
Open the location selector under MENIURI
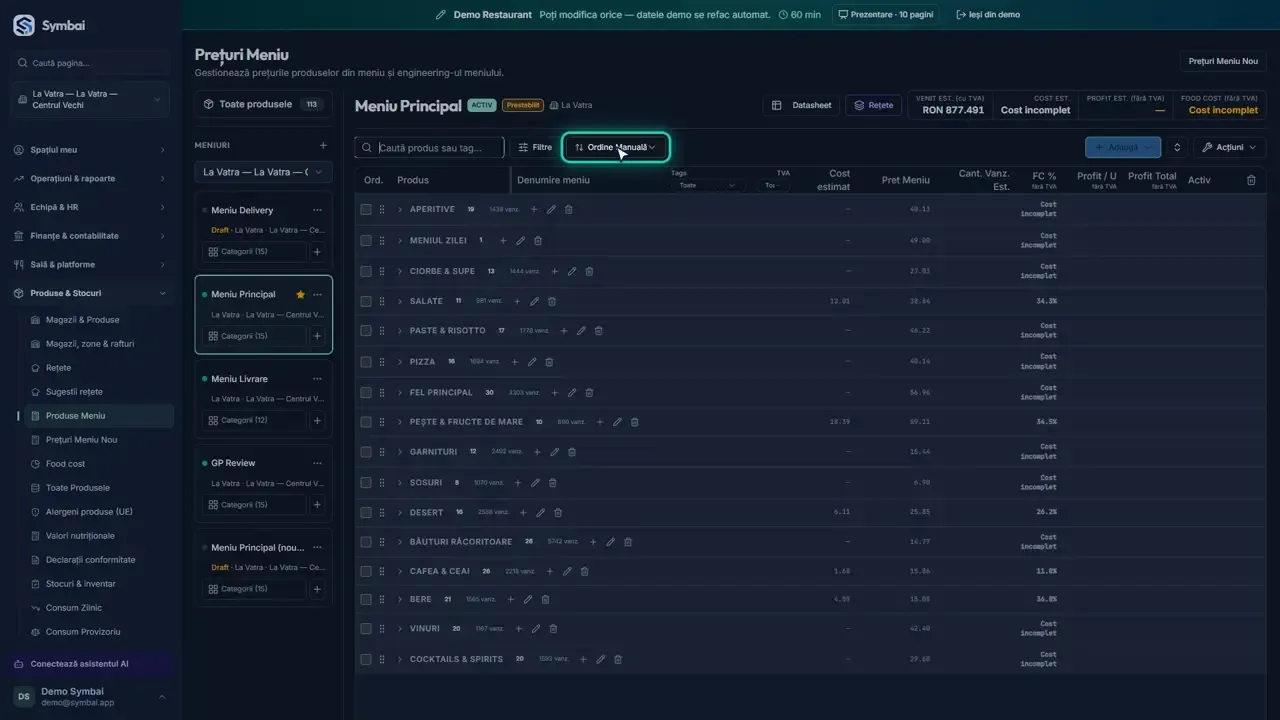pyautogui.click(x=263, y=172)
